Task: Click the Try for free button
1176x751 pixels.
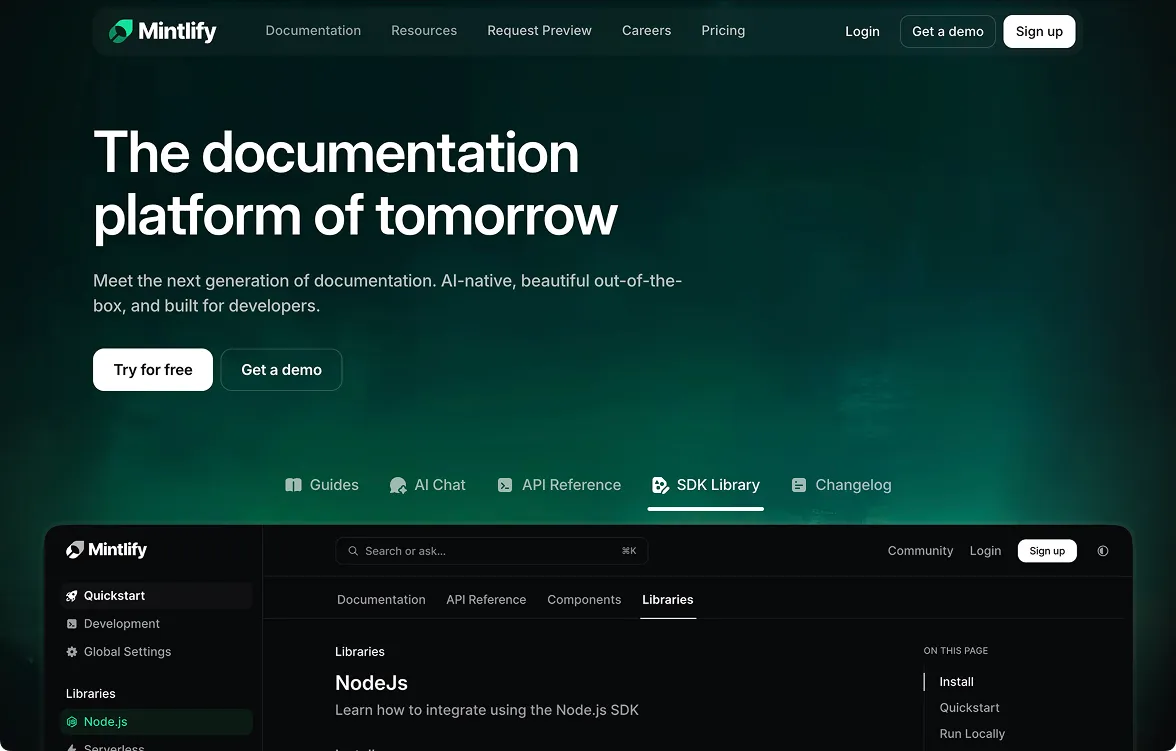Action: 152,369
